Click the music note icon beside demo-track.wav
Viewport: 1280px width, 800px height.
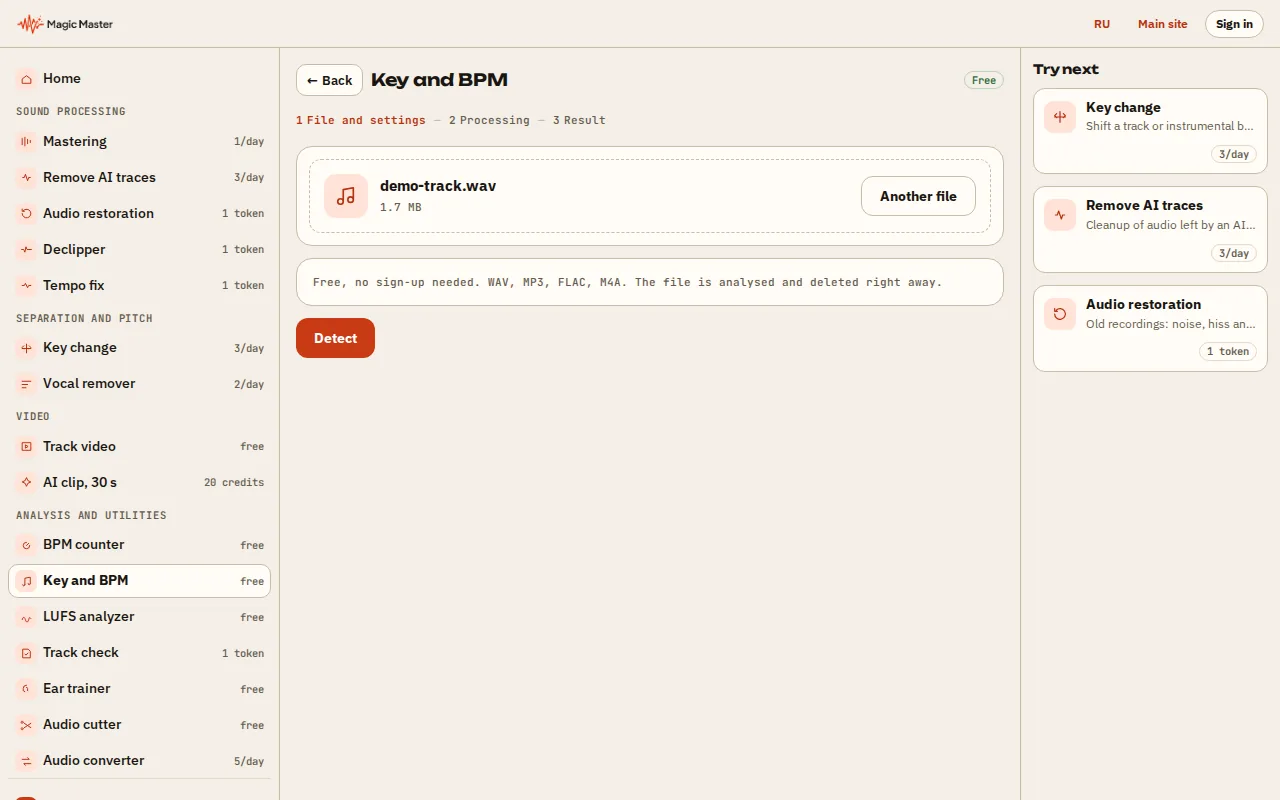346,196
